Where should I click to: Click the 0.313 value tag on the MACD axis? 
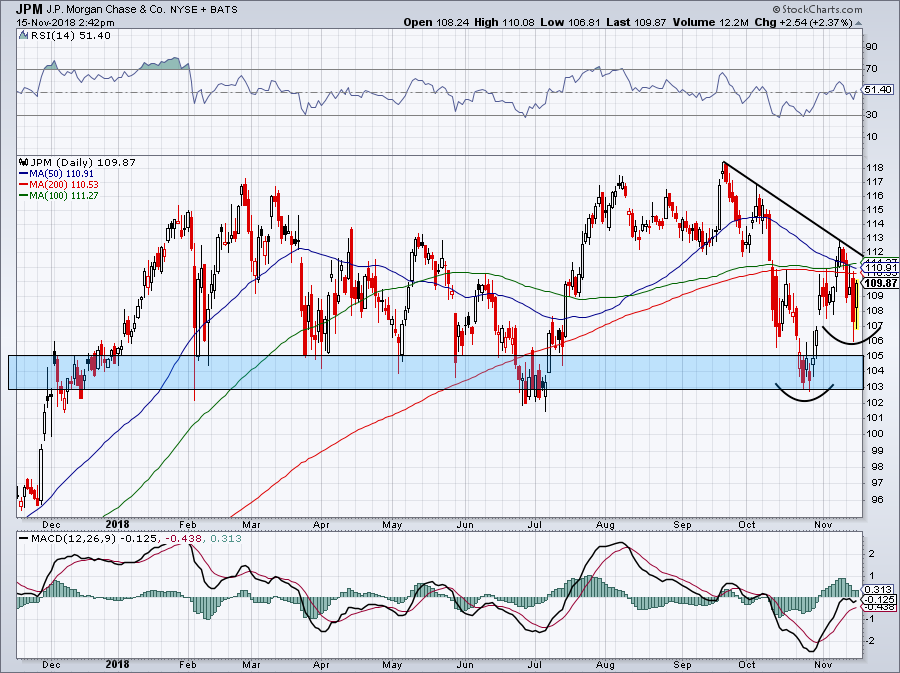click(878, 590)
